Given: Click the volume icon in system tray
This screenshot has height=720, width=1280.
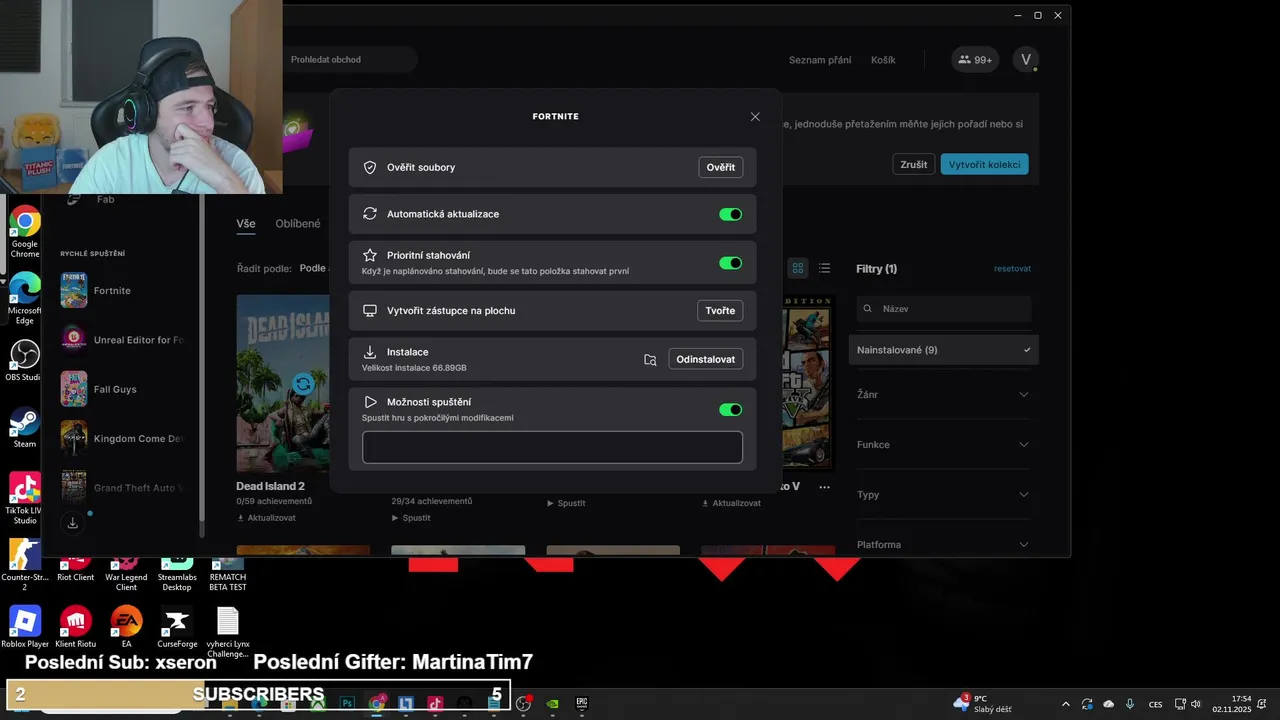Looking at the screenshot, I should point(1196,704).
